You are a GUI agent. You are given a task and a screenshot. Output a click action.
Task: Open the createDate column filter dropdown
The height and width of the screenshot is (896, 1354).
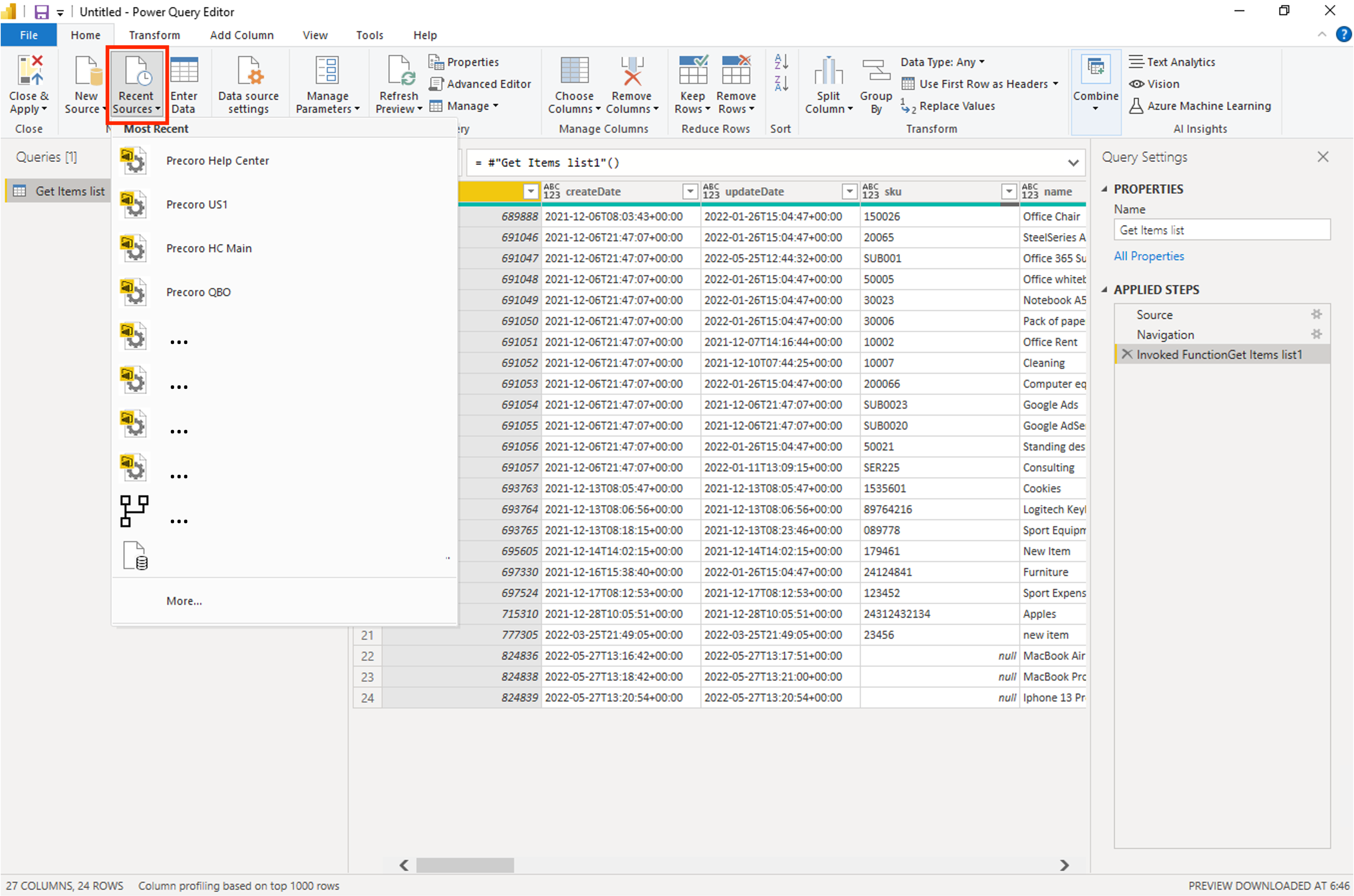[x=690, y=192]
